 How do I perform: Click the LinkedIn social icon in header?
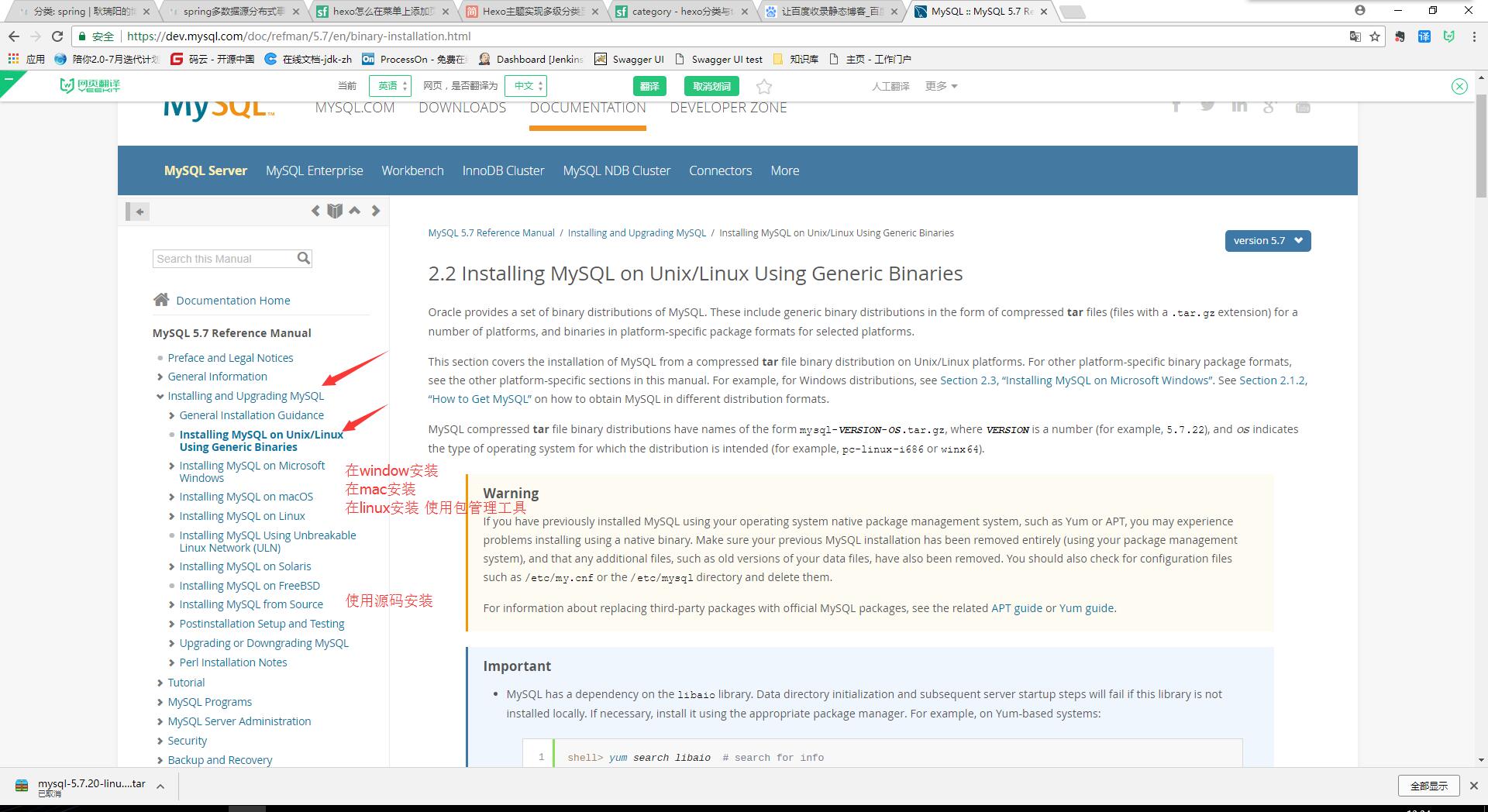pyautogui.click(x=1239, y=106)
